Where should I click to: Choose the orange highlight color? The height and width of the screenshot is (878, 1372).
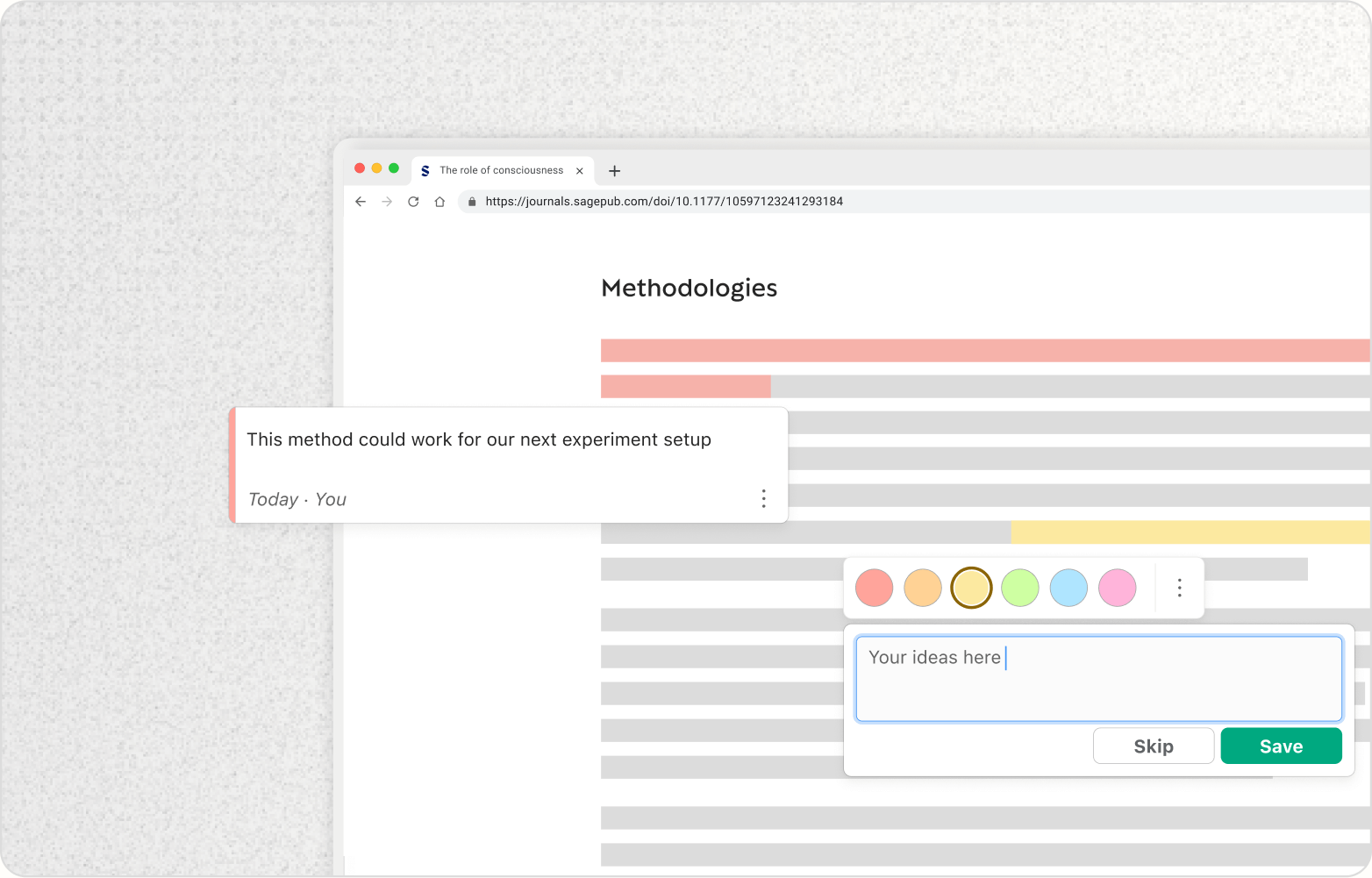923,588
